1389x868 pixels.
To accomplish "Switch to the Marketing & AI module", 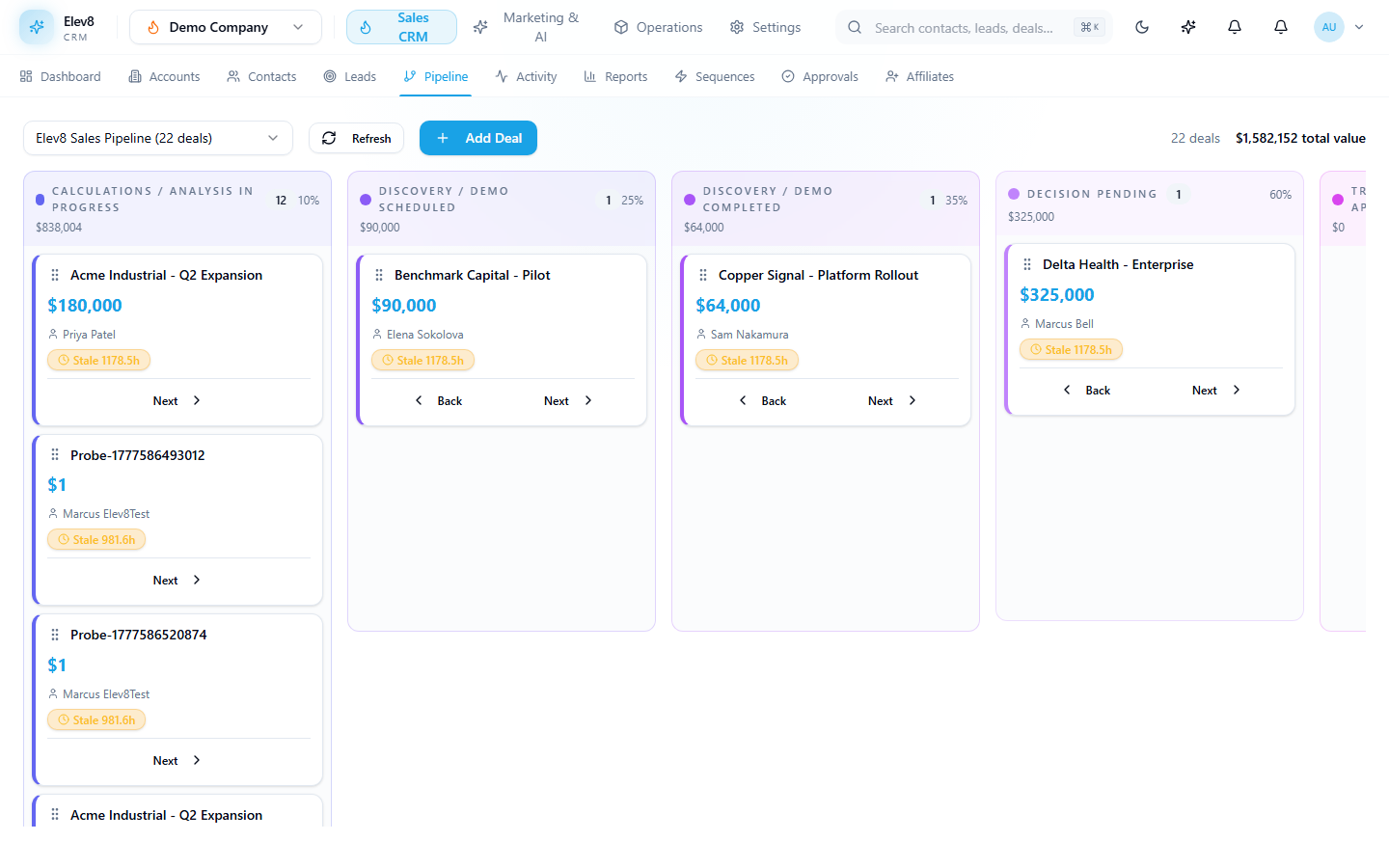I will (x=527, y=27).
